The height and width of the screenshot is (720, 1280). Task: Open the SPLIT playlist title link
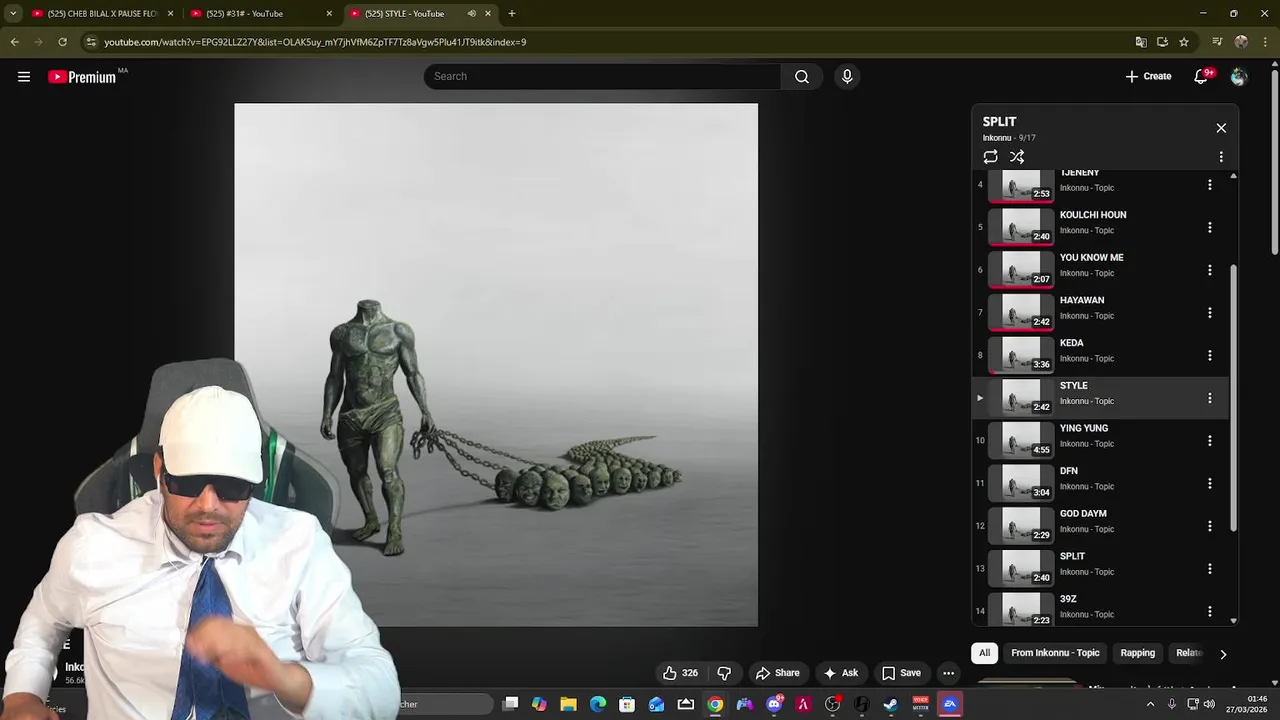pos(999,122)
